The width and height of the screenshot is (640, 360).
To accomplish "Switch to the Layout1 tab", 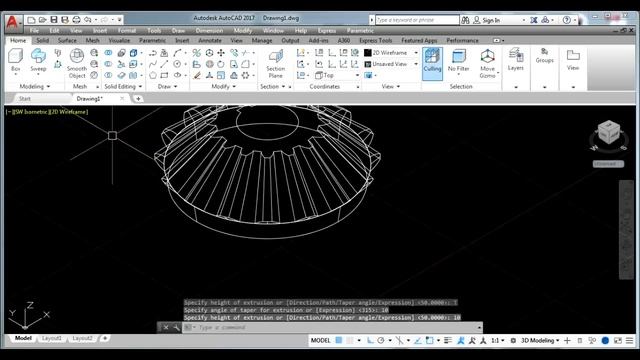I will tap(51, 338).
